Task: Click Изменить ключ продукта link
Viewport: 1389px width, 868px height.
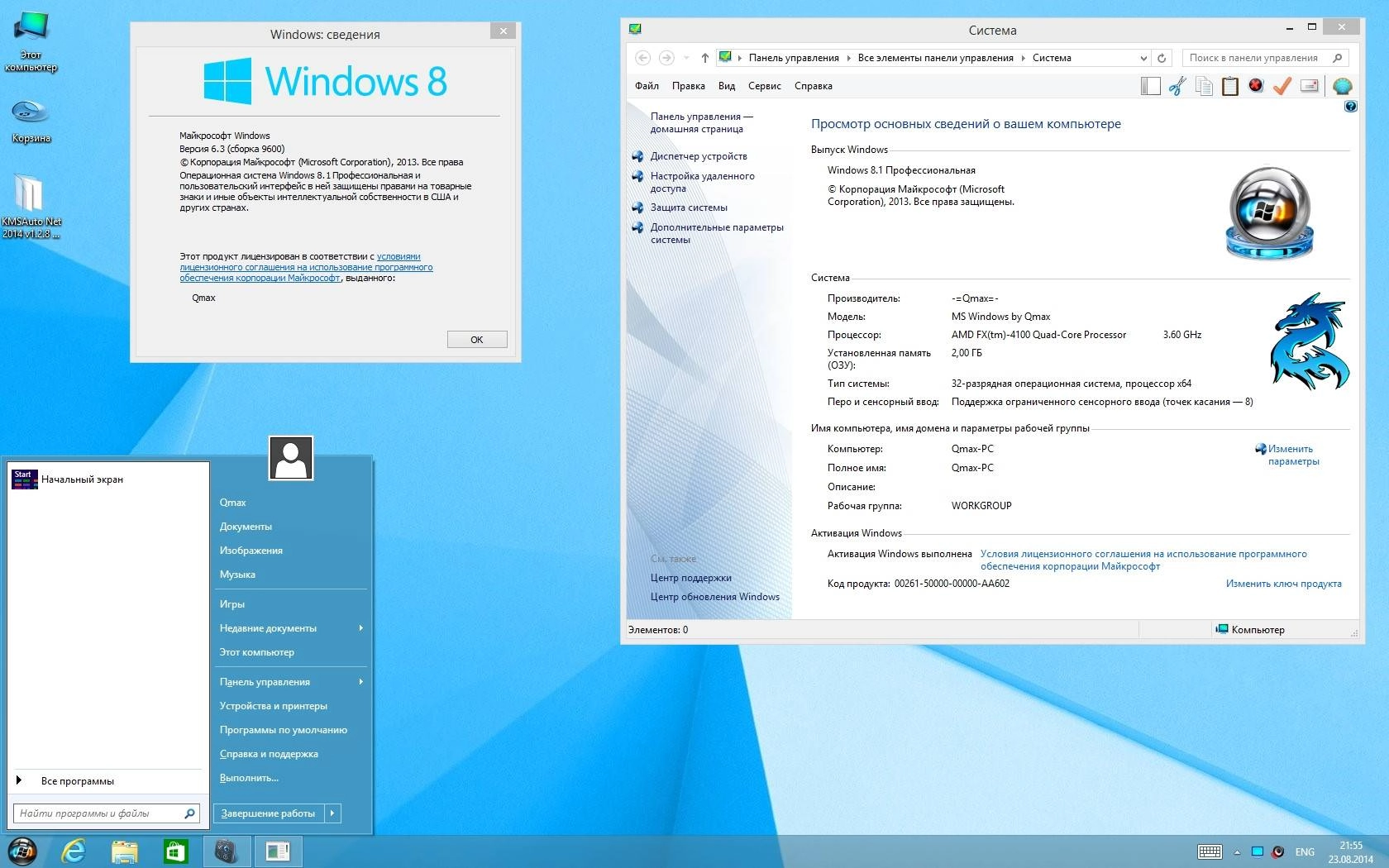Action: pyautogui.click(x=1283, y=584)
